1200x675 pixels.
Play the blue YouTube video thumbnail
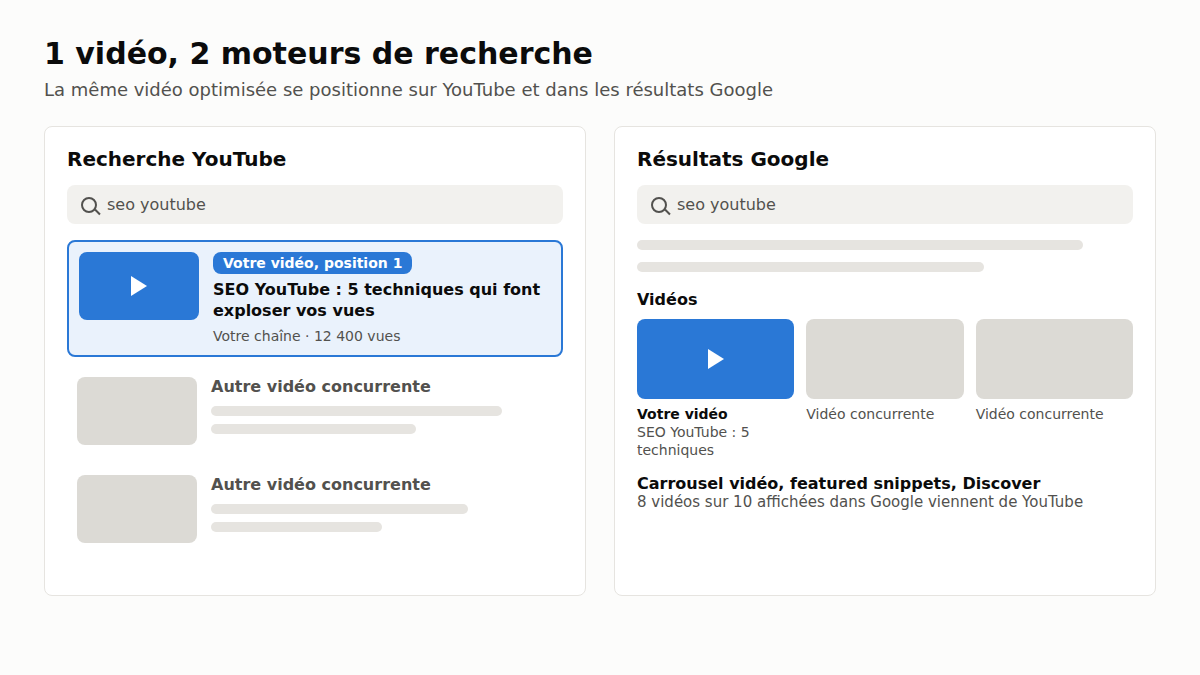pos(139,286)
